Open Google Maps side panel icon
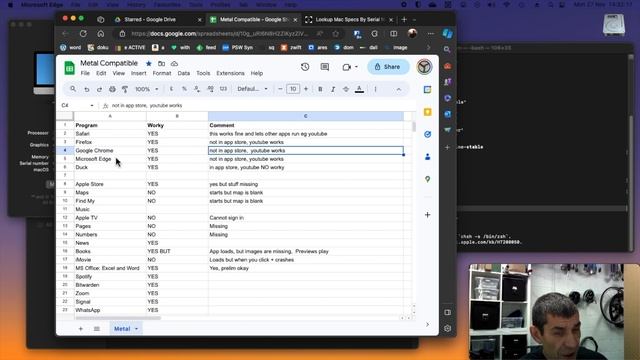The height and width of the screenshot is (360, 640). (427, 179)
